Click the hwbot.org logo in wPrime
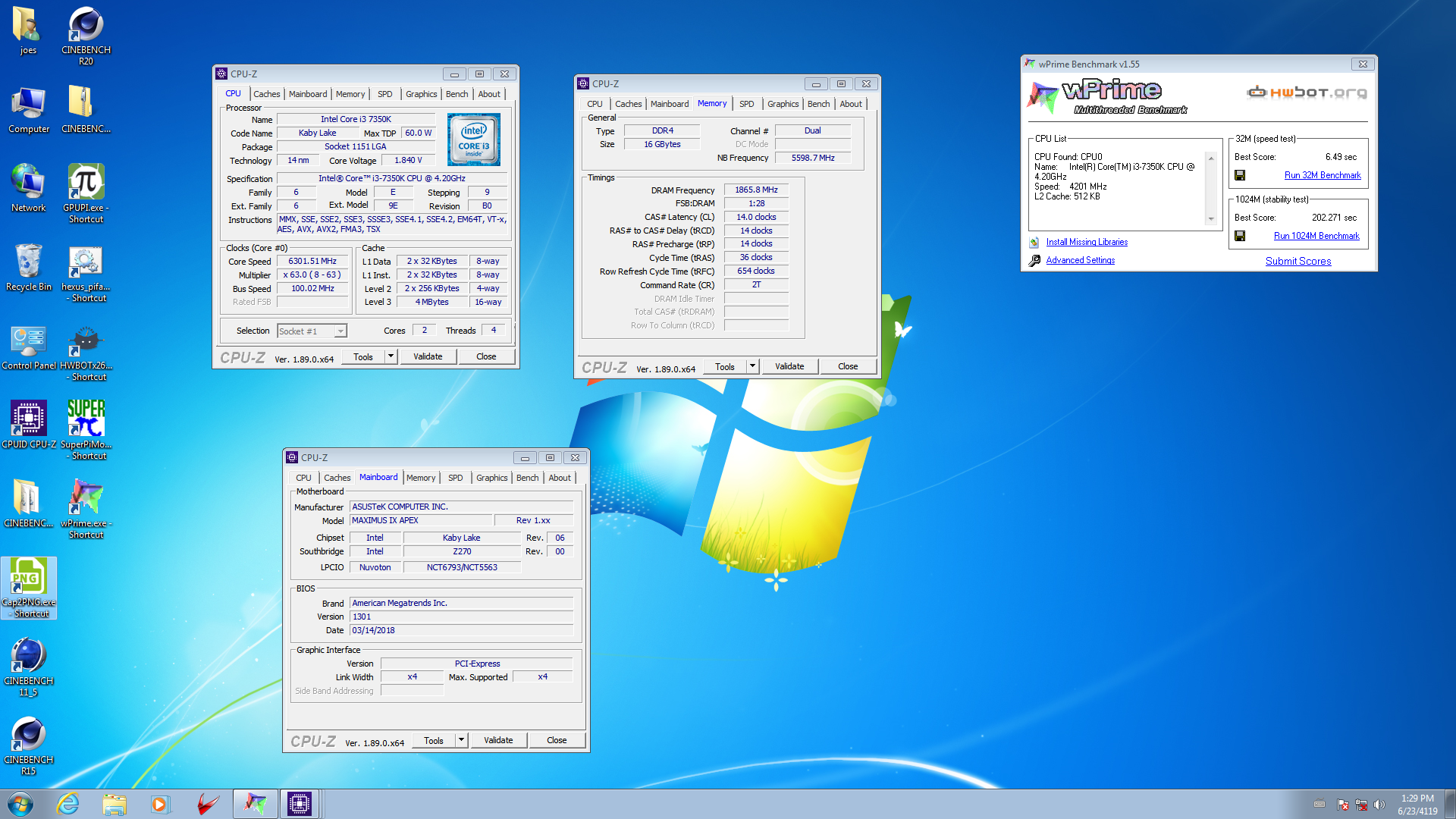This screenshot has height=819, width=1456. (1307, 93)
